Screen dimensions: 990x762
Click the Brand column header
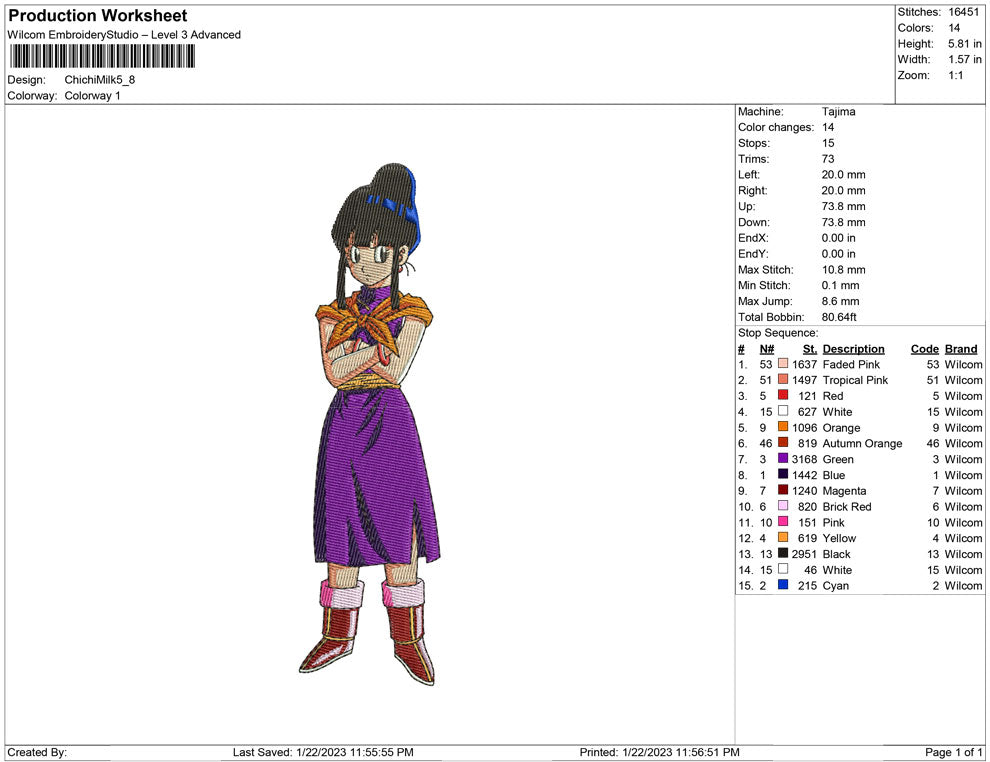tap(960, 348)
